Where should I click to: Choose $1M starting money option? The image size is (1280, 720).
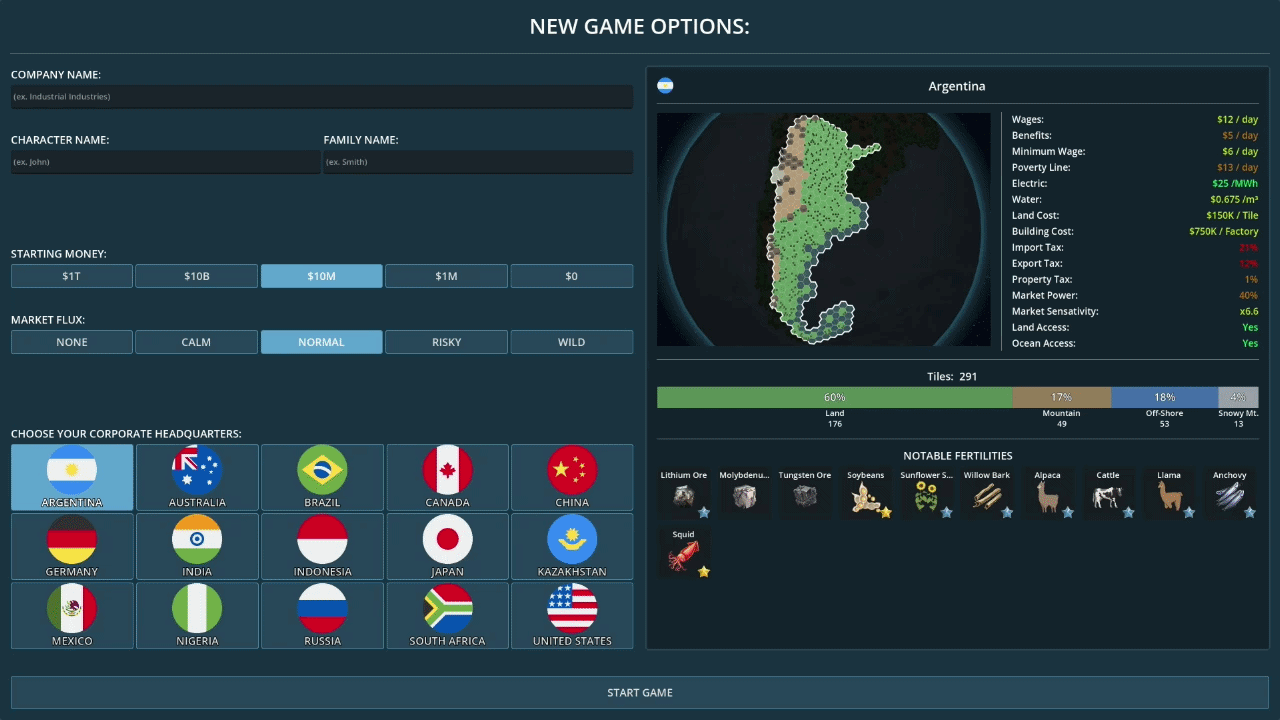click(x=446, y=276)
